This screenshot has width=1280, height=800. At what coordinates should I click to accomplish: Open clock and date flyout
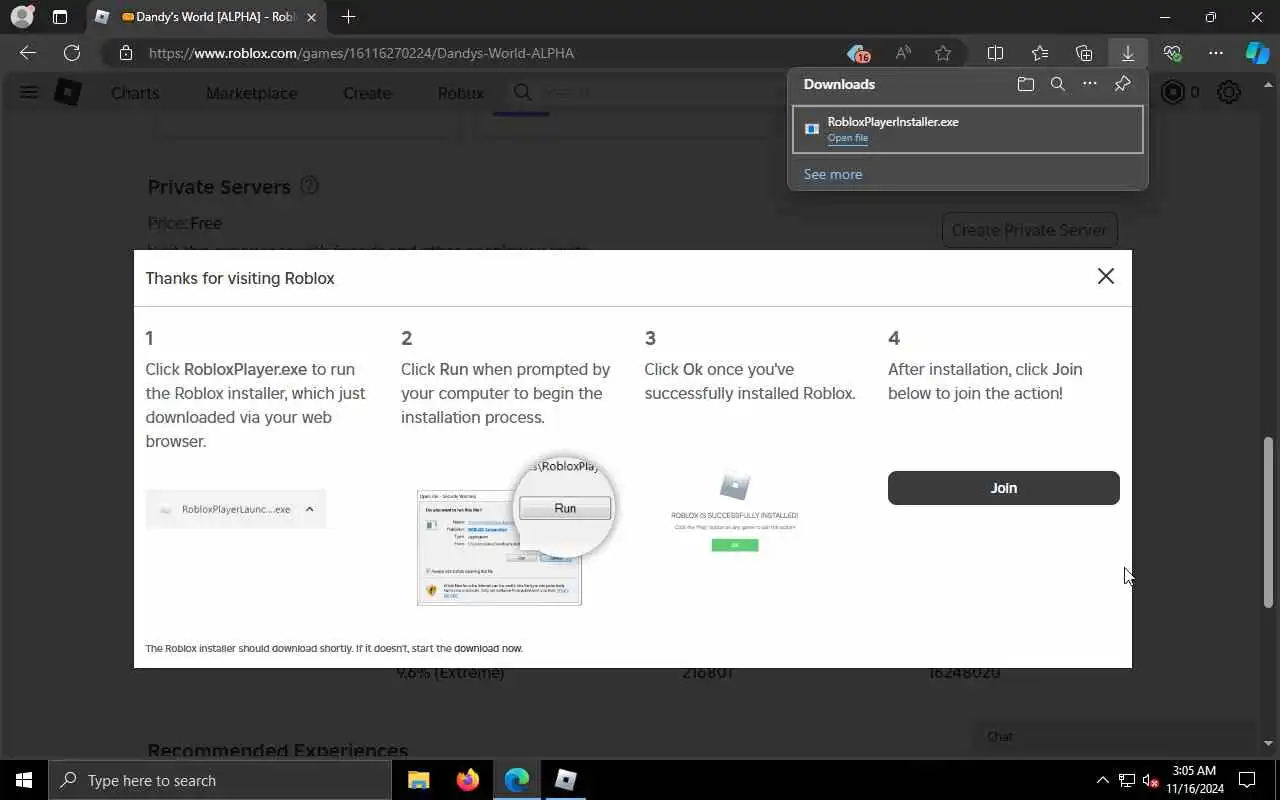point(1193,780)
